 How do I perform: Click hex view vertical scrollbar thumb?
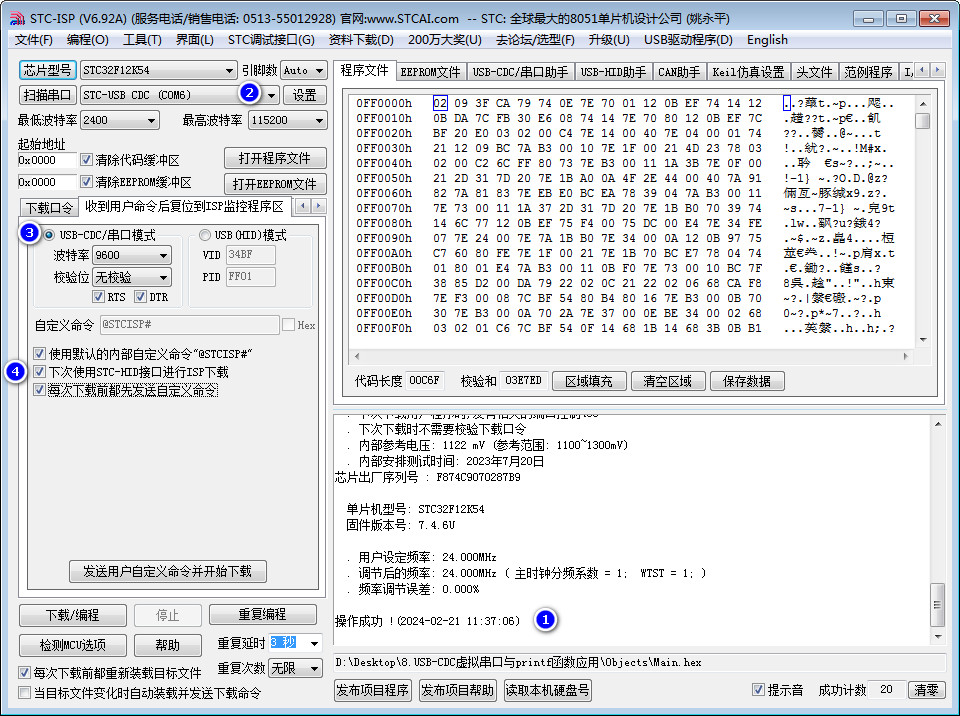tap(923, 121)
